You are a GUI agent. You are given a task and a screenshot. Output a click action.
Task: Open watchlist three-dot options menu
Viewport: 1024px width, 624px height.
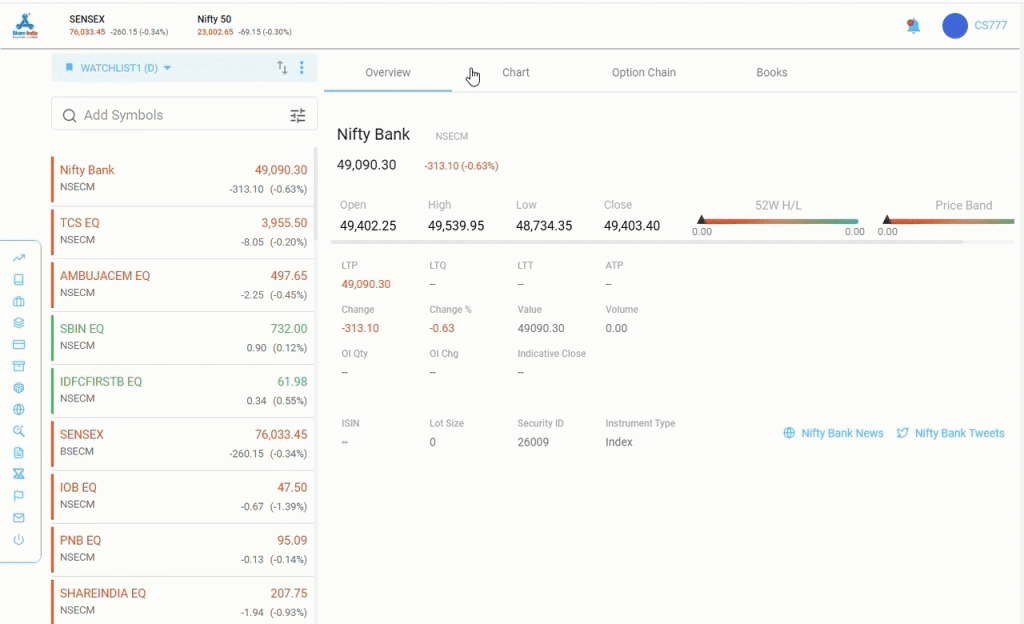click(x=301, y=67)
